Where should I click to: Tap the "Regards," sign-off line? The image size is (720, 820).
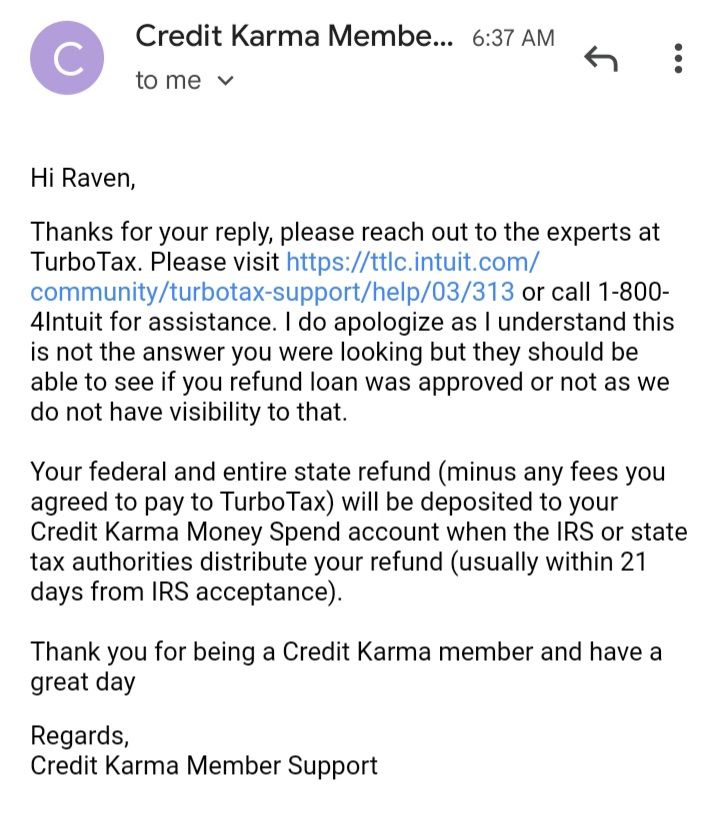(x=79, y=736)
